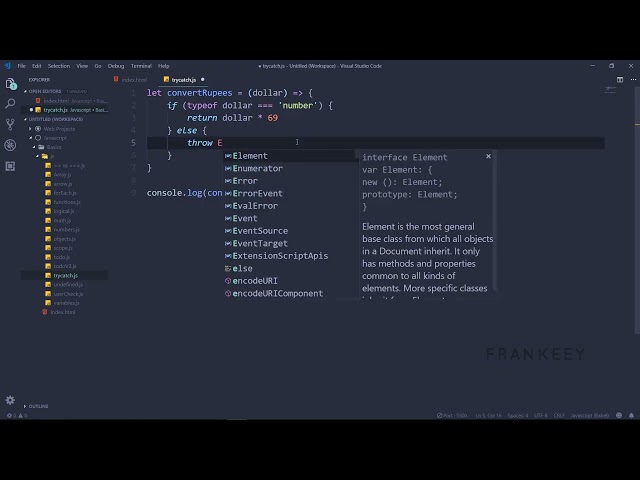
Task: Switch to the index.html editor tab
Action: pyautogui.click(x=132, y=80)
